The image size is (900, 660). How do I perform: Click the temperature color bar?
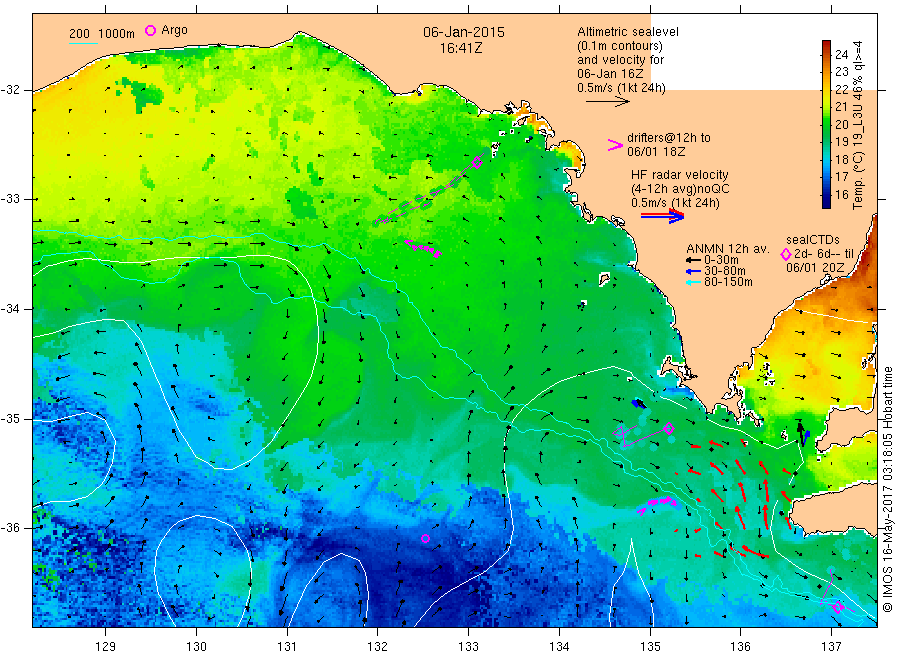pyautogui.click(x=827, y=124)
